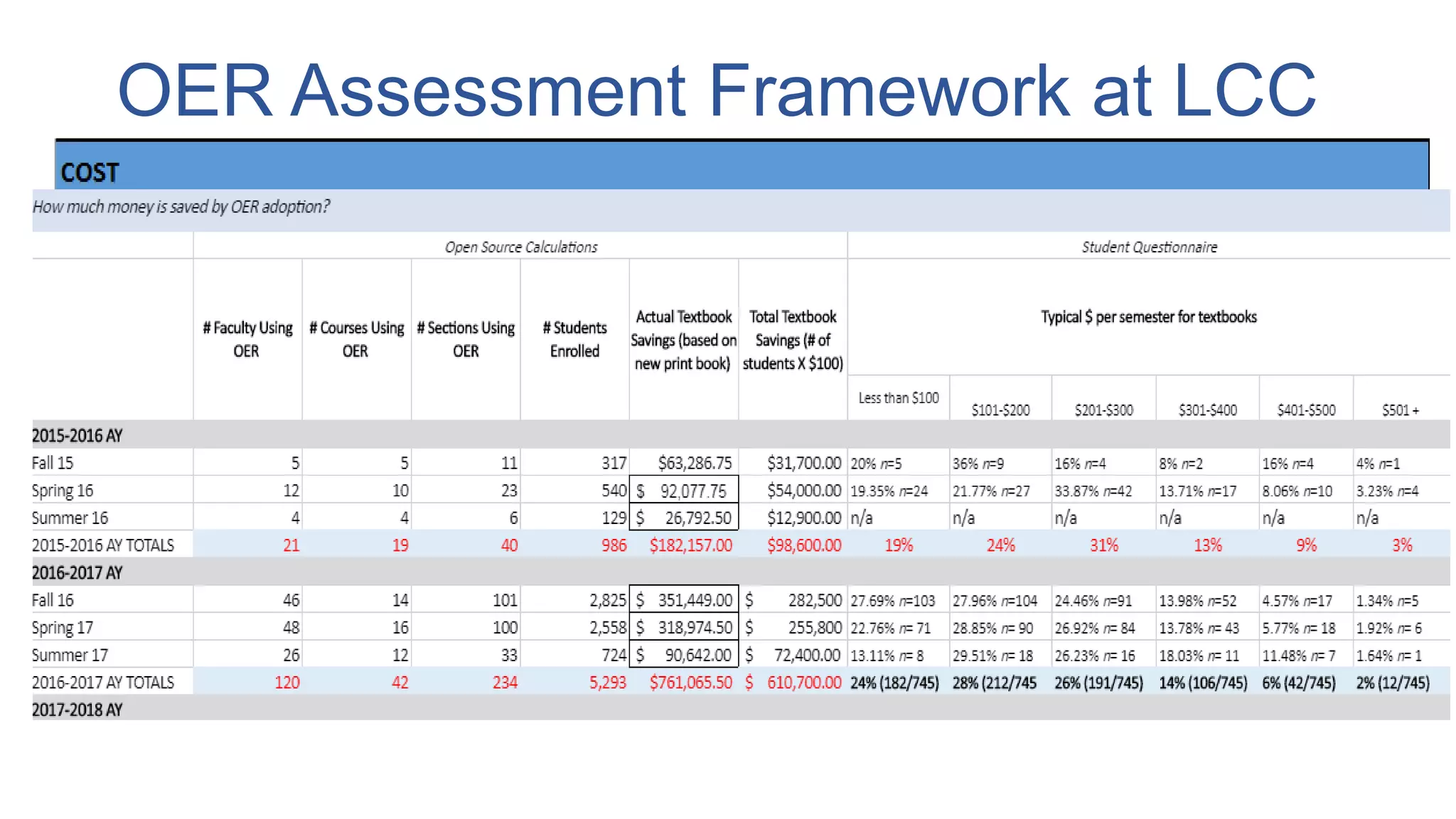The width and height of the screenshot is (1456, 819).
Task: Select the 'Student Questionnaire' heading
Action: coord(1150,247)
